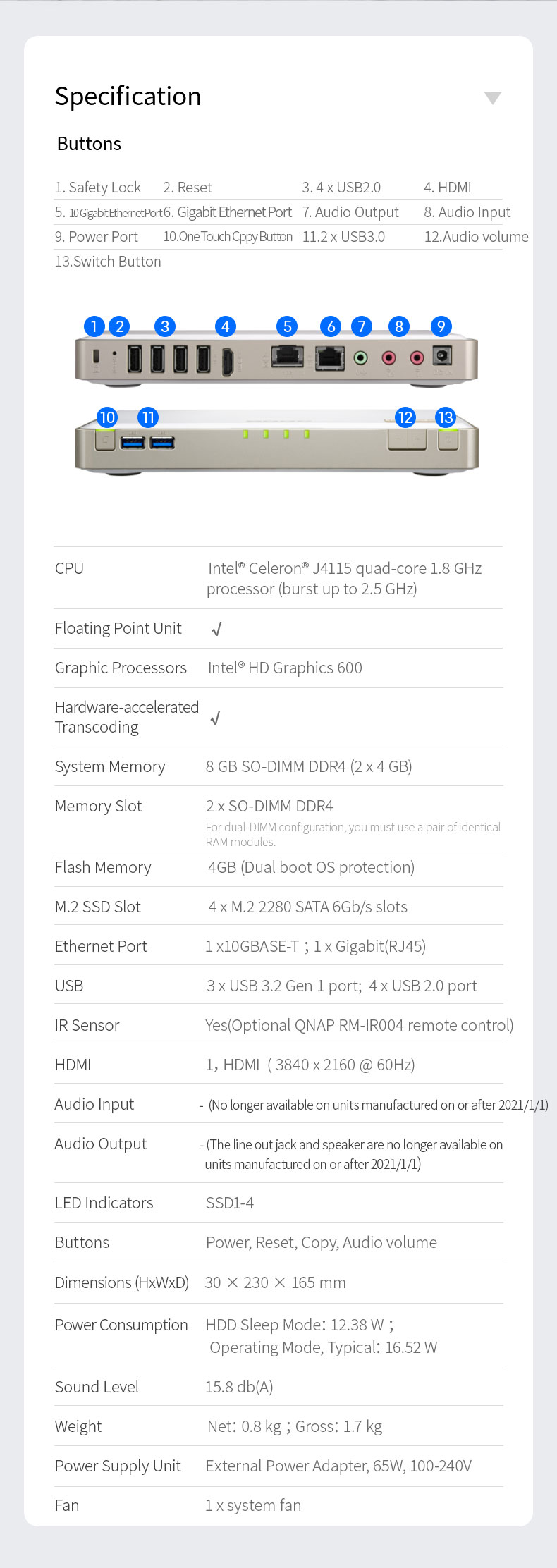The width and height of the screenshot is (557, 1568).
Task: Select the number 4 HDMI marker
Action: coord(225,326)
